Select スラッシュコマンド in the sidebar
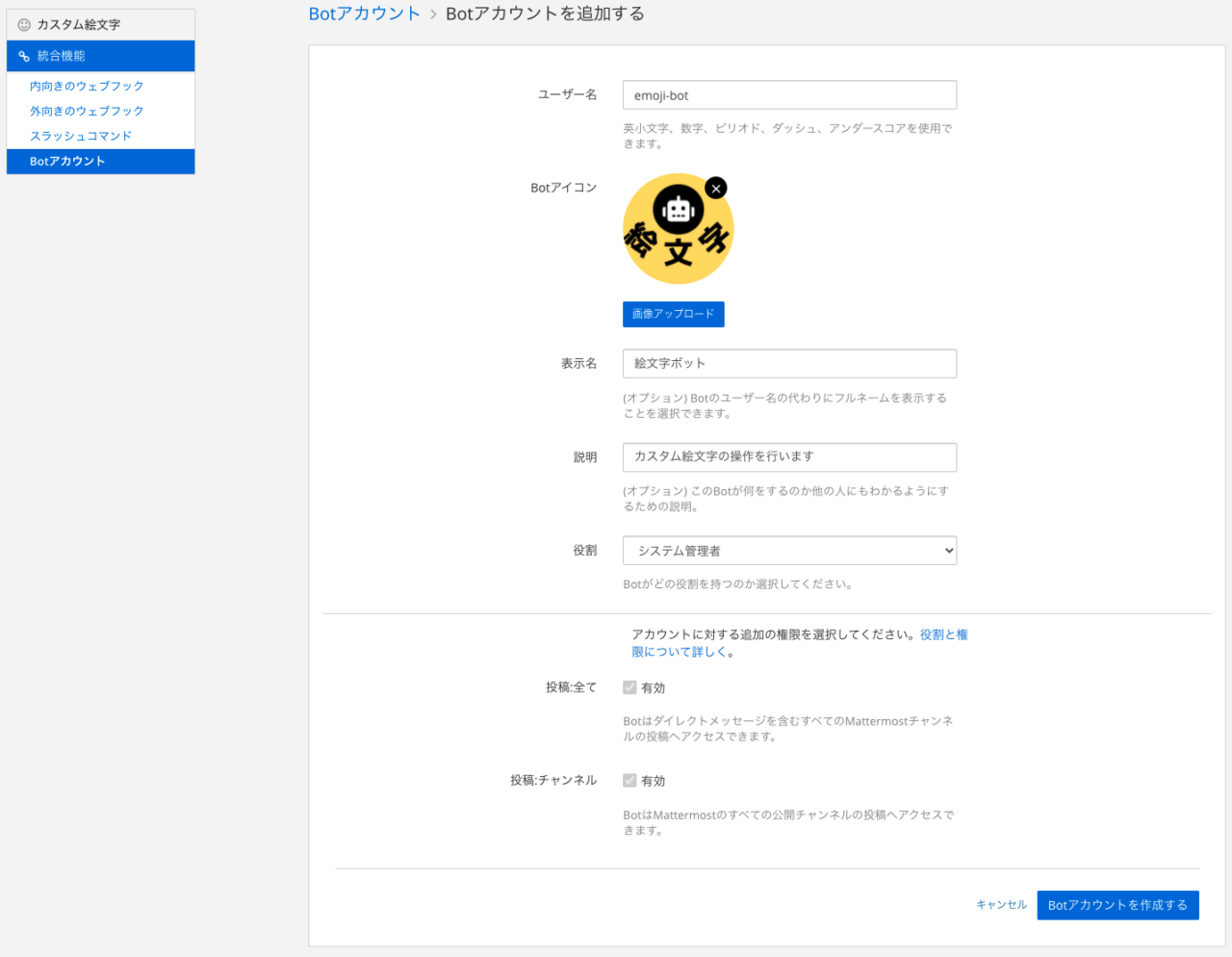Image resolution: width=1232 pixels, height=957 pixels. 81,137
